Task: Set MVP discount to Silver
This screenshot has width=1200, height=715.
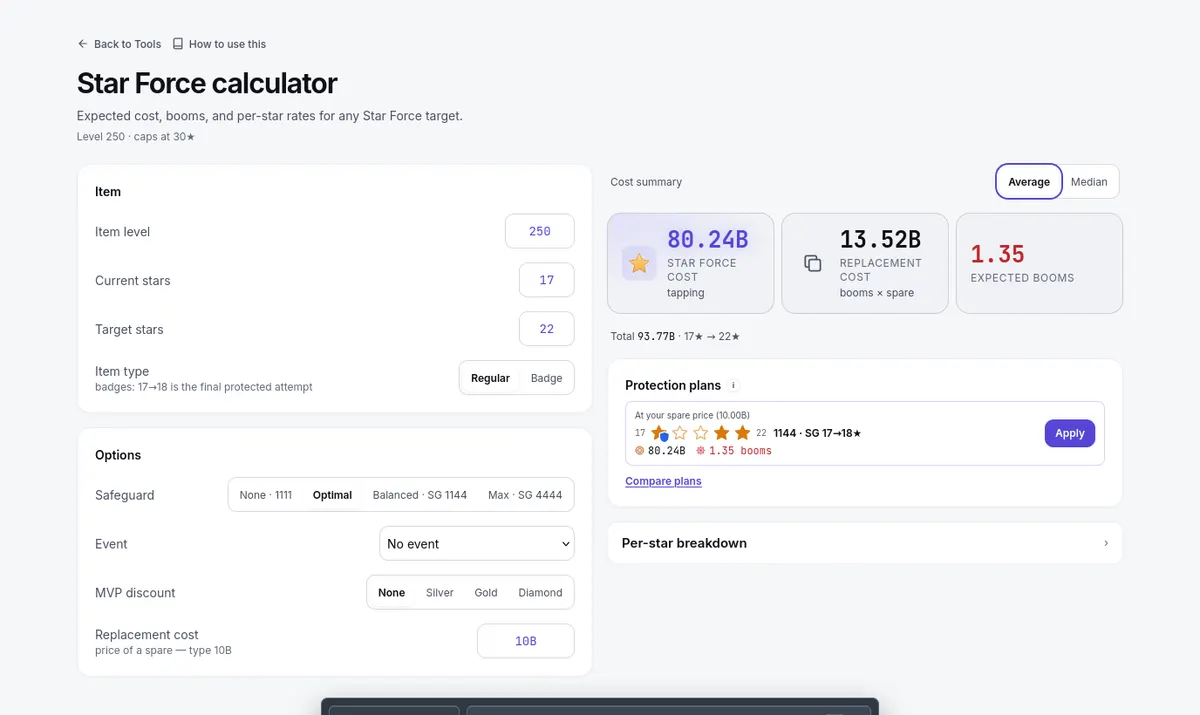Action: [x=440, y=593]
